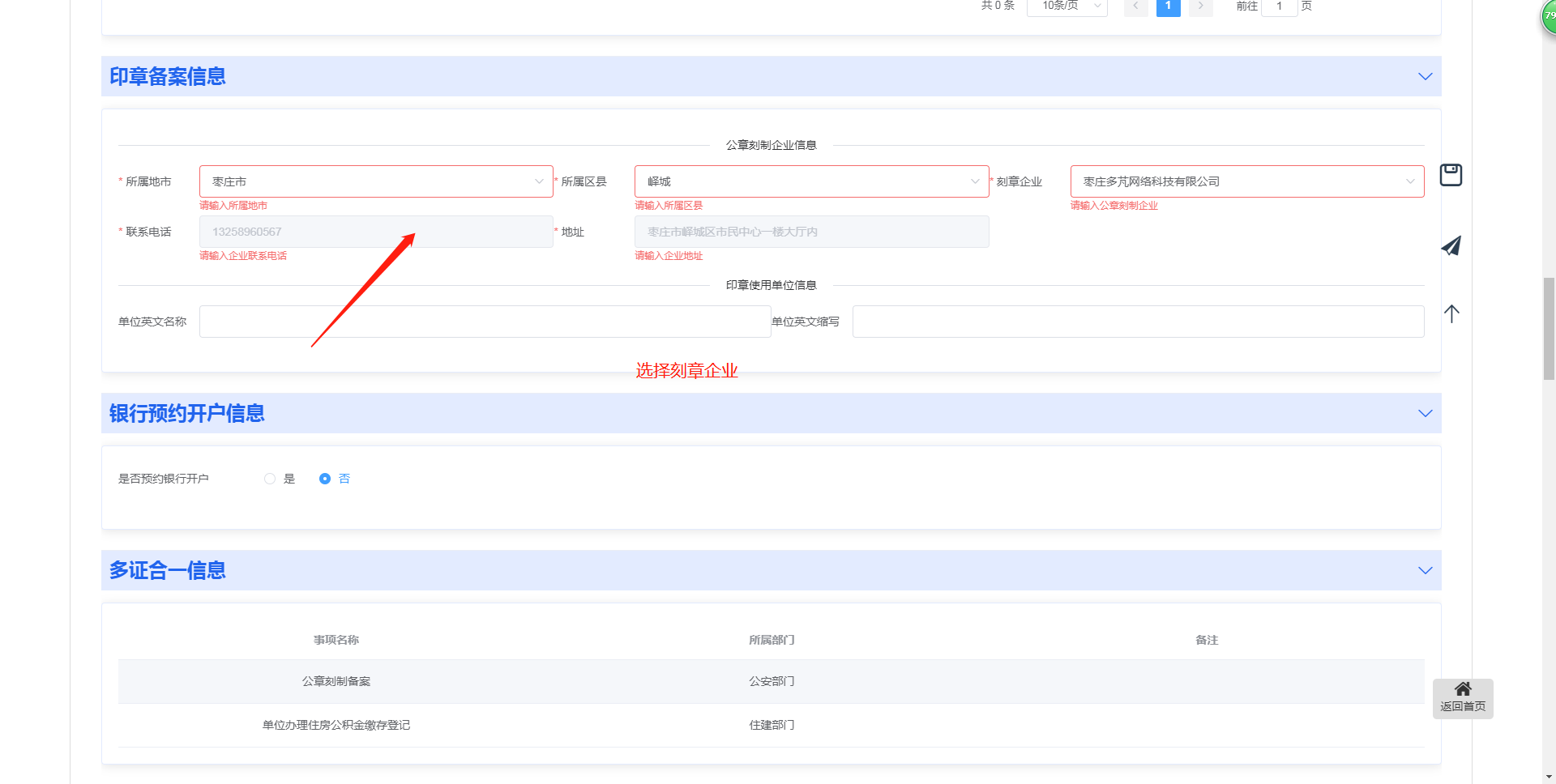Open the 10条/页 page size dropdown
The height and width of the screenshot is (784, 1556).
1067,6
